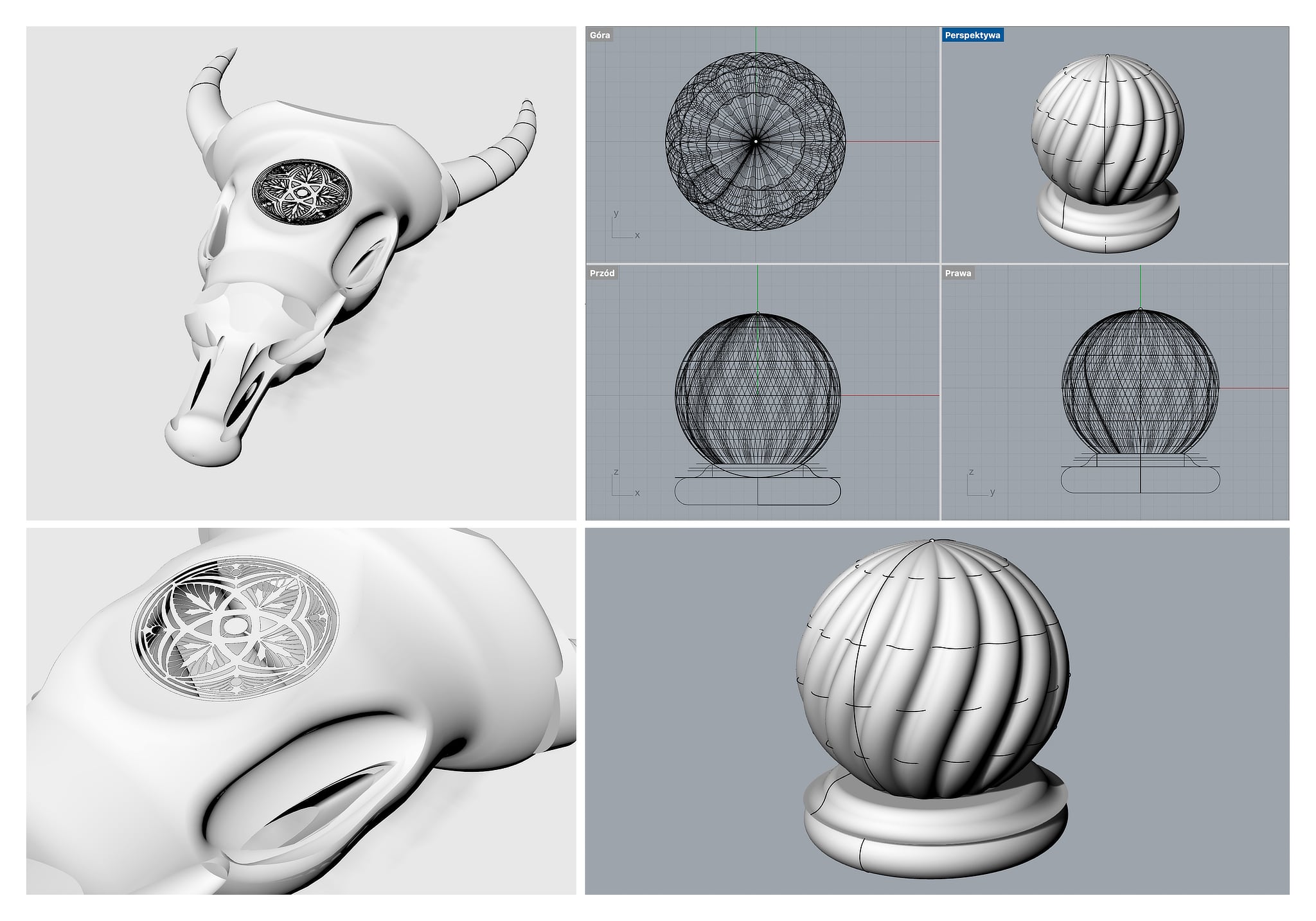Select the Perspektywa viewport label
Image resolution: width=1316 pixels, height=921 pixels.
coord(973,35)
